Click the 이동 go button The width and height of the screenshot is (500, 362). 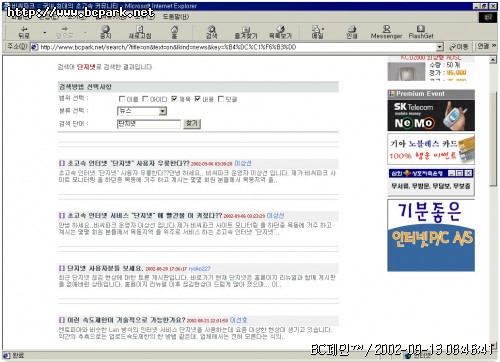pyautogui.click(x=459, y=47)
